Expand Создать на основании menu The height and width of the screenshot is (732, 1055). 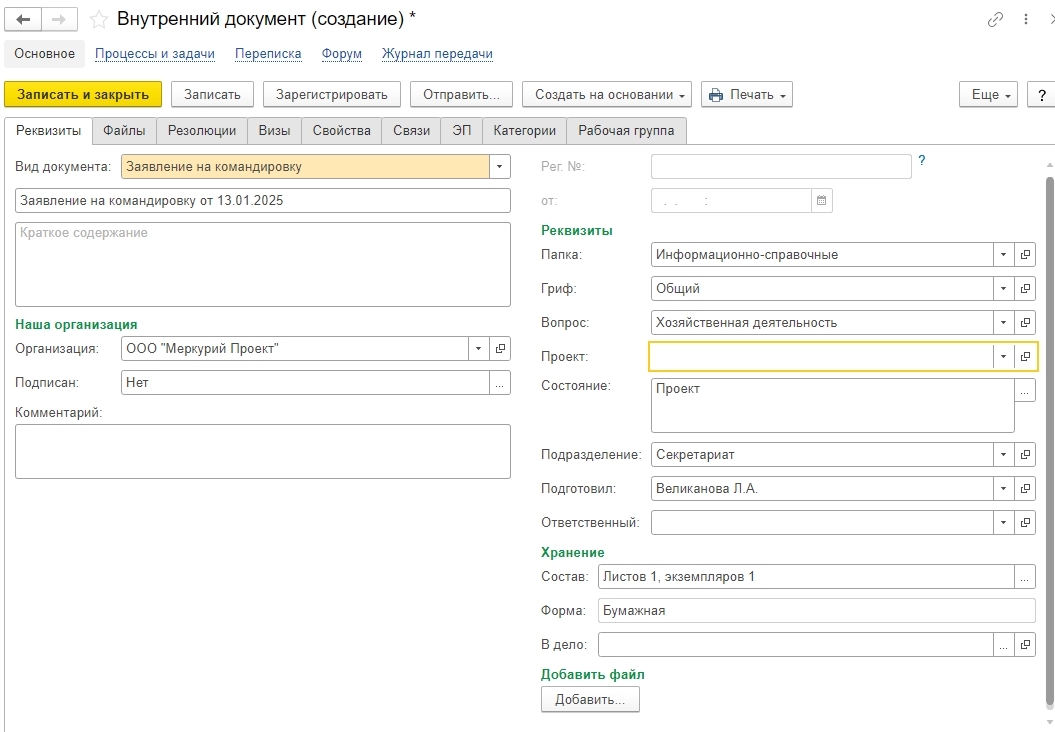point(607,94)
